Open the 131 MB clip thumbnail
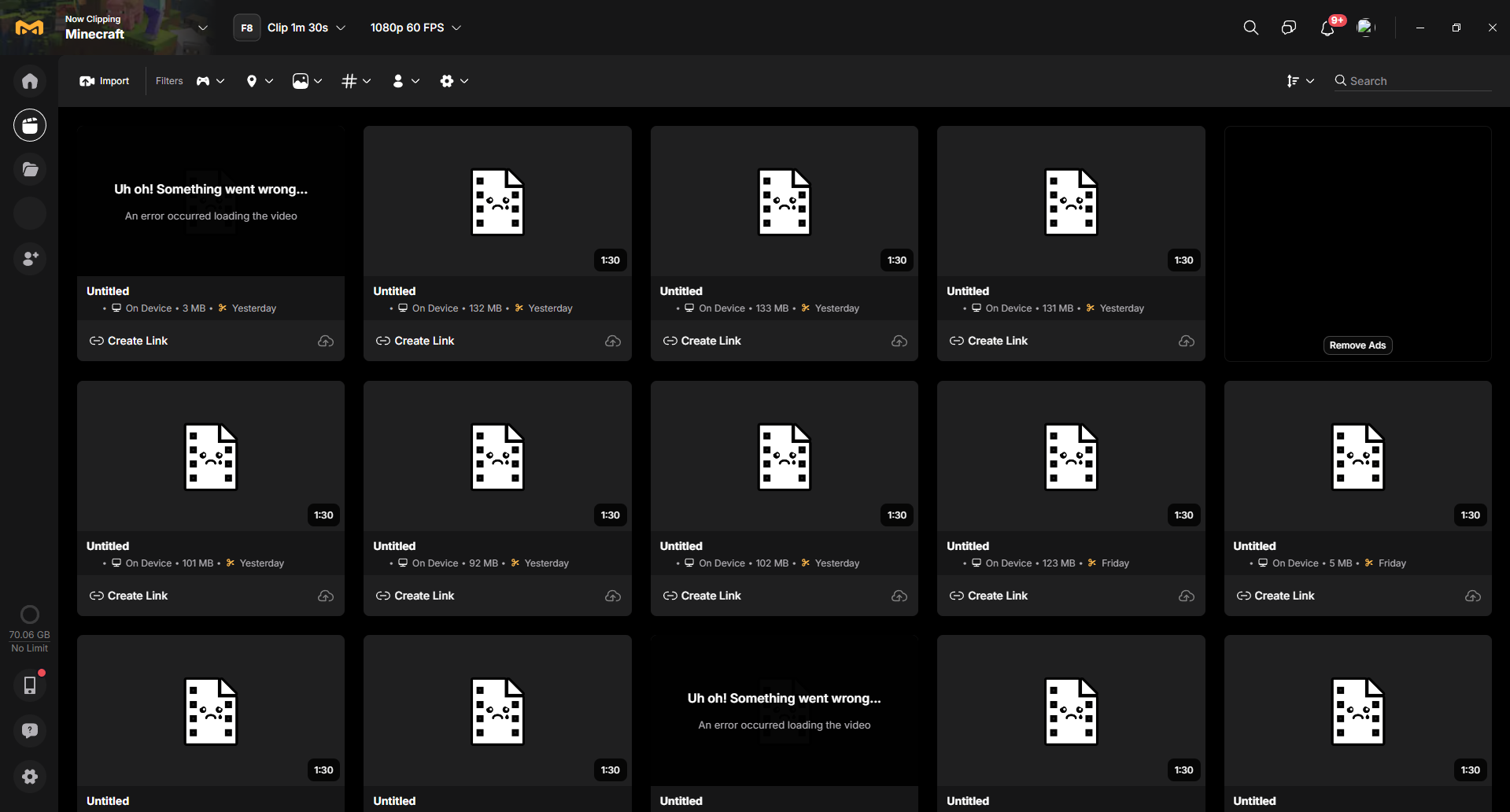1510x812 pixels. [1071, 201]
